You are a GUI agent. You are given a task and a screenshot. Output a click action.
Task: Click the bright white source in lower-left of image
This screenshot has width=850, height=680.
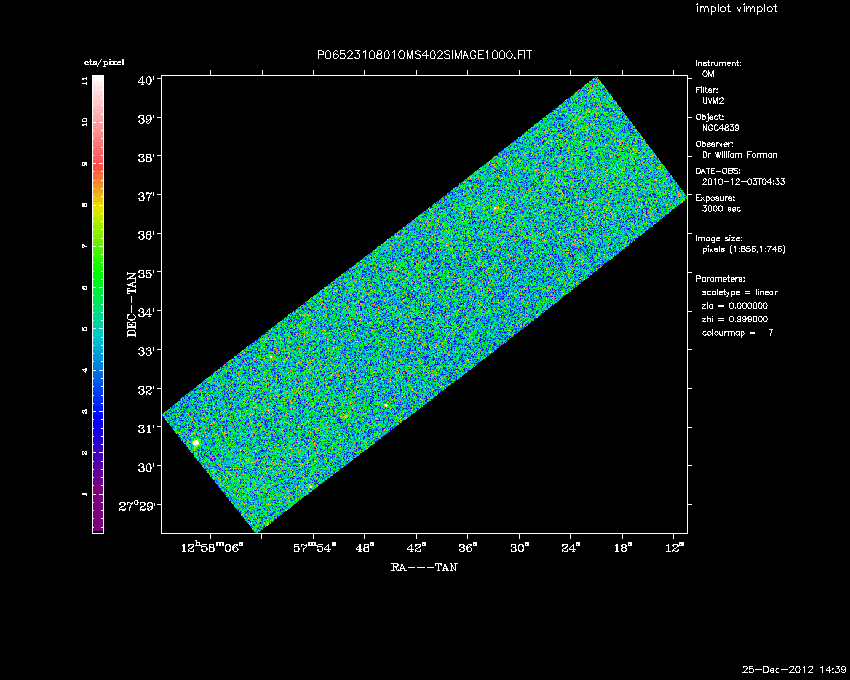[x=196, y=442]
